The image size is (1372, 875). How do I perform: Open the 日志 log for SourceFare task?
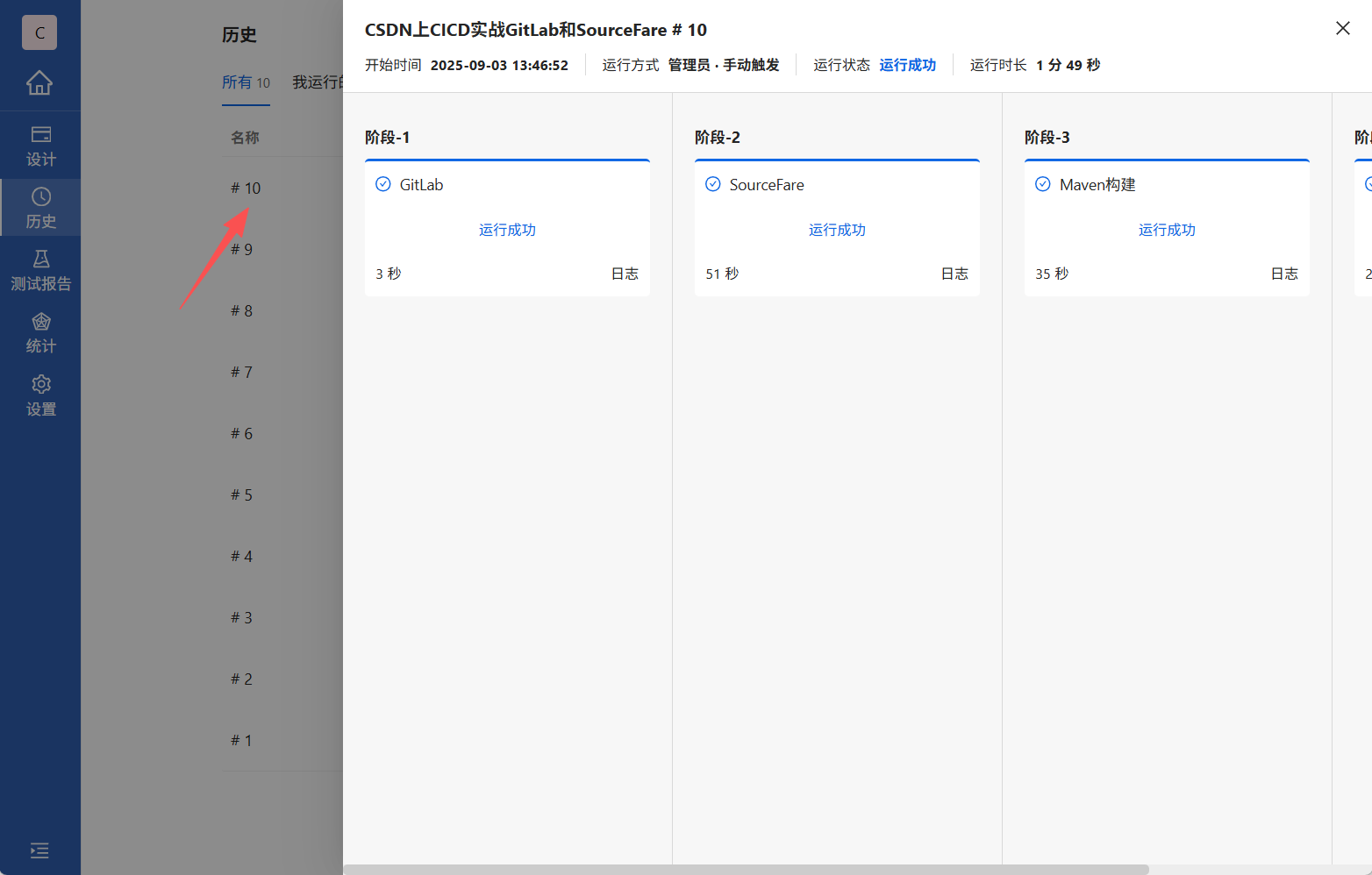[x=954, y=274]
